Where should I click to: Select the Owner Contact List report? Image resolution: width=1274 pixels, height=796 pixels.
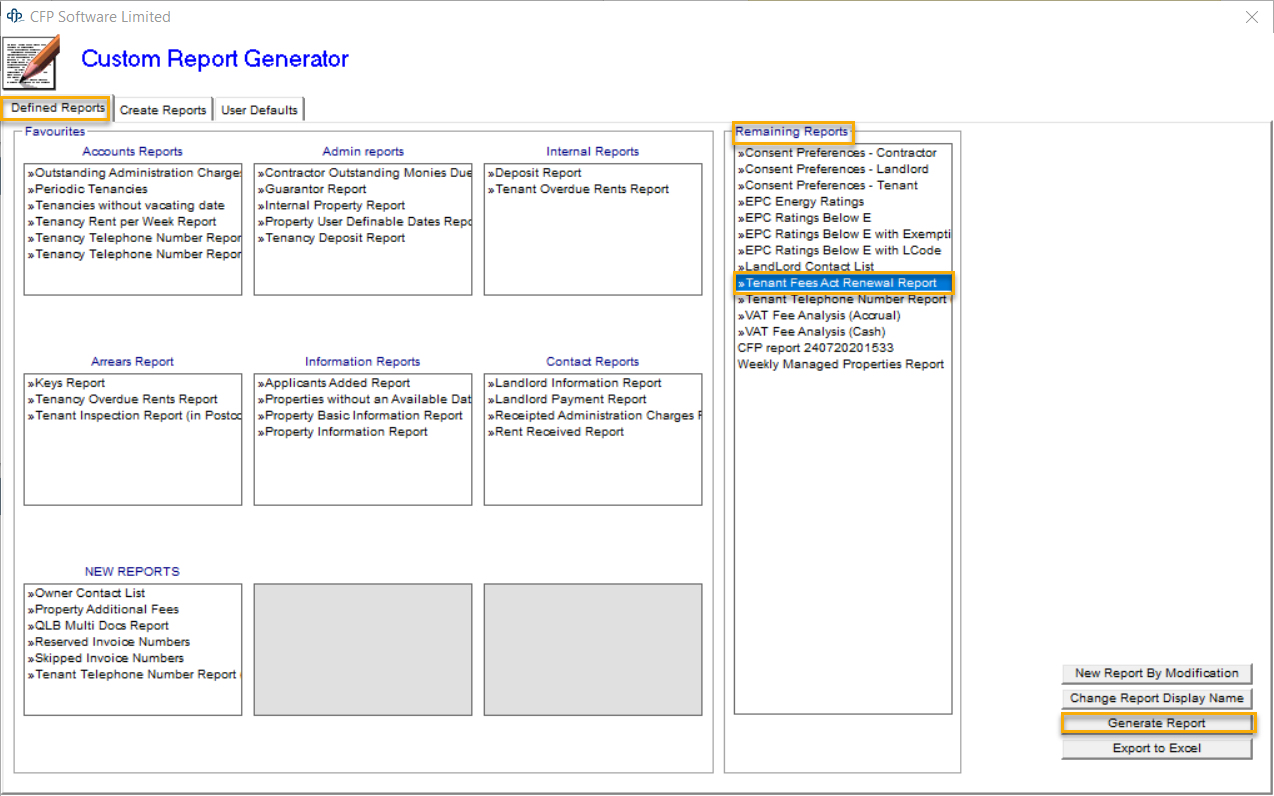(x=86, y=593)
